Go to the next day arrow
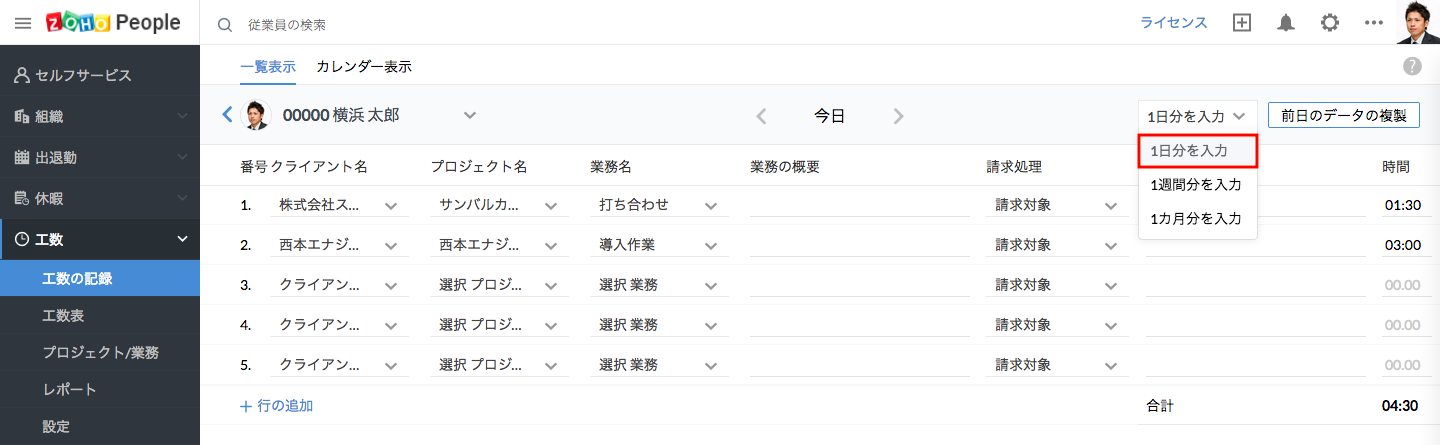This screenshot has height=445, width=1440. point(898,116)
